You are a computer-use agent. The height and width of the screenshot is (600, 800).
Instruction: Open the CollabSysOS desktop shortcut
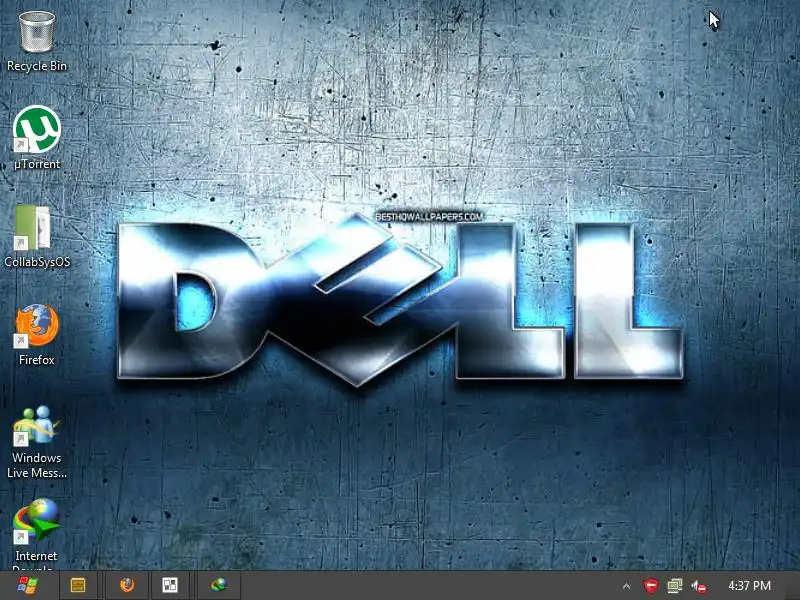coord(33,227)
